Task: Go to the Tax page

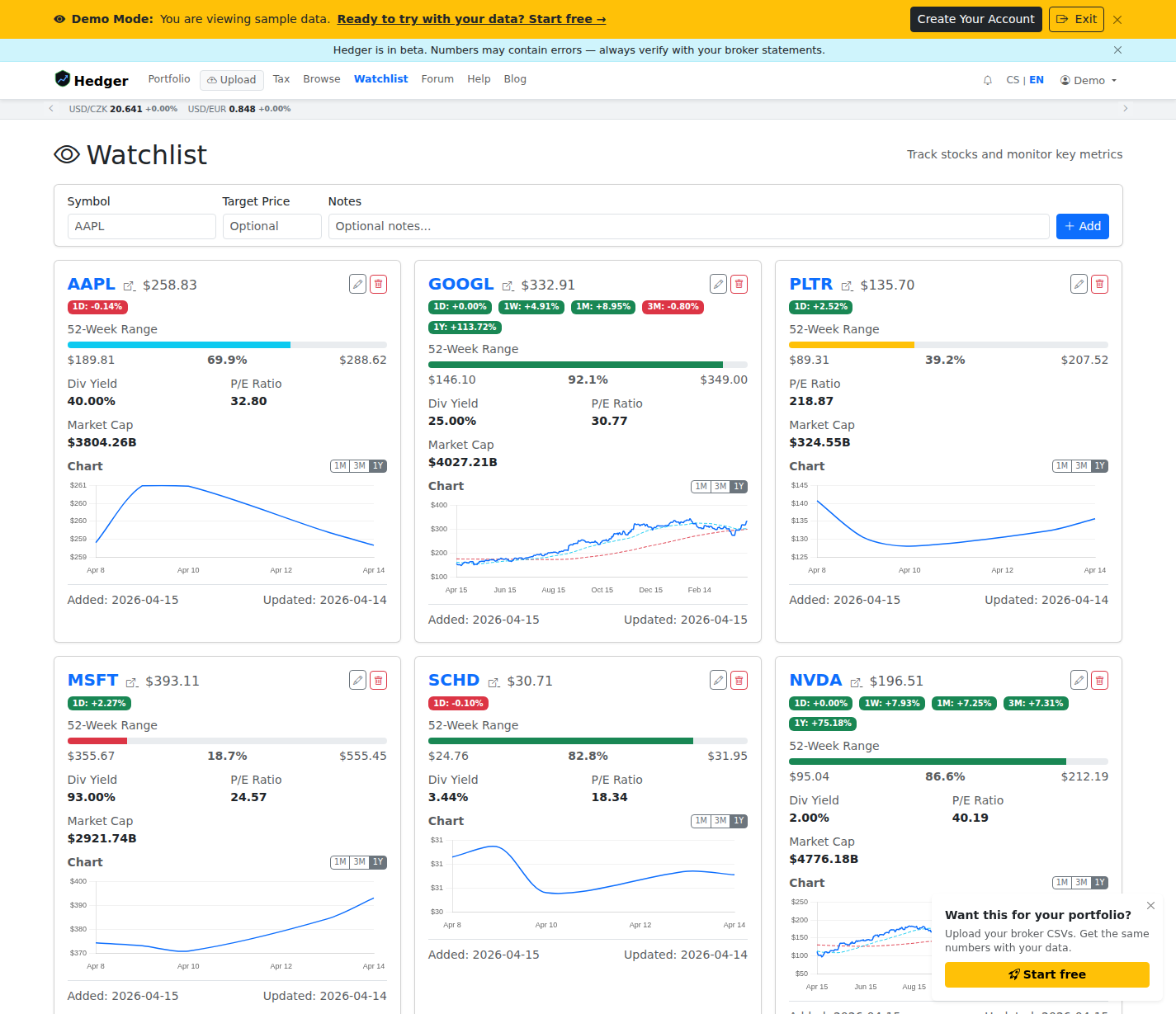Action: pyautogui.click(x=281, y=79)
